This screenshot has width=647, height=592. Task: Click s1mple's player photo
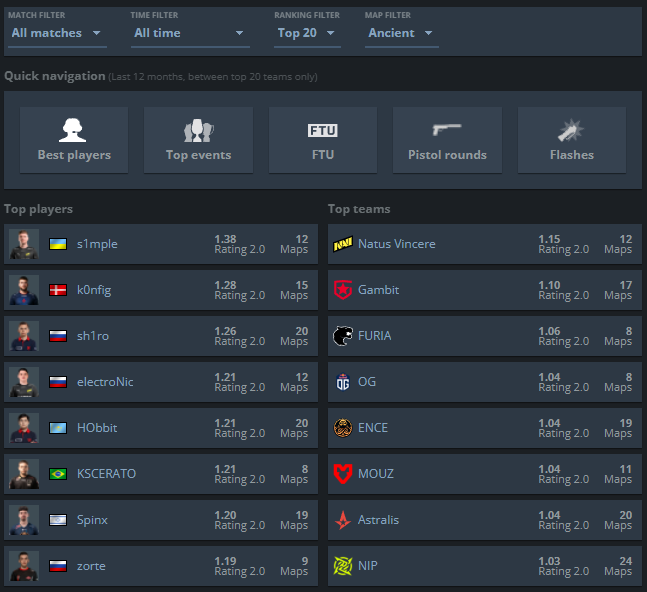coord(24,244)
